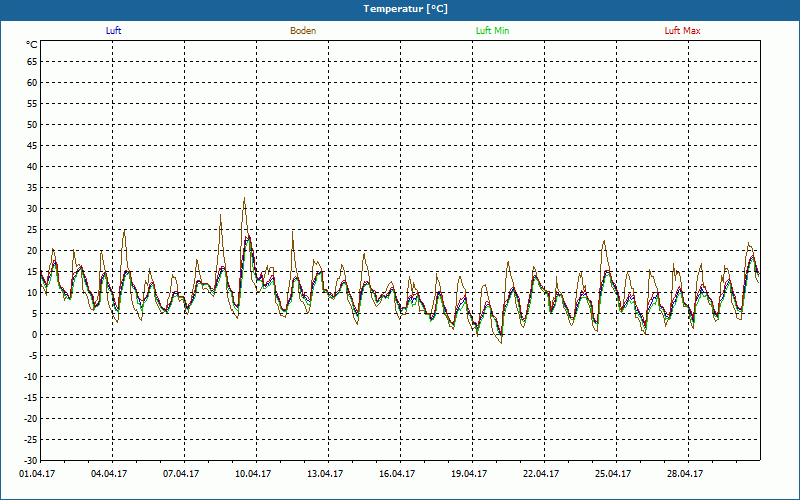800x500 pixels.
Task: Click the 55 value on temperature axis
Action: pos(32,104)
